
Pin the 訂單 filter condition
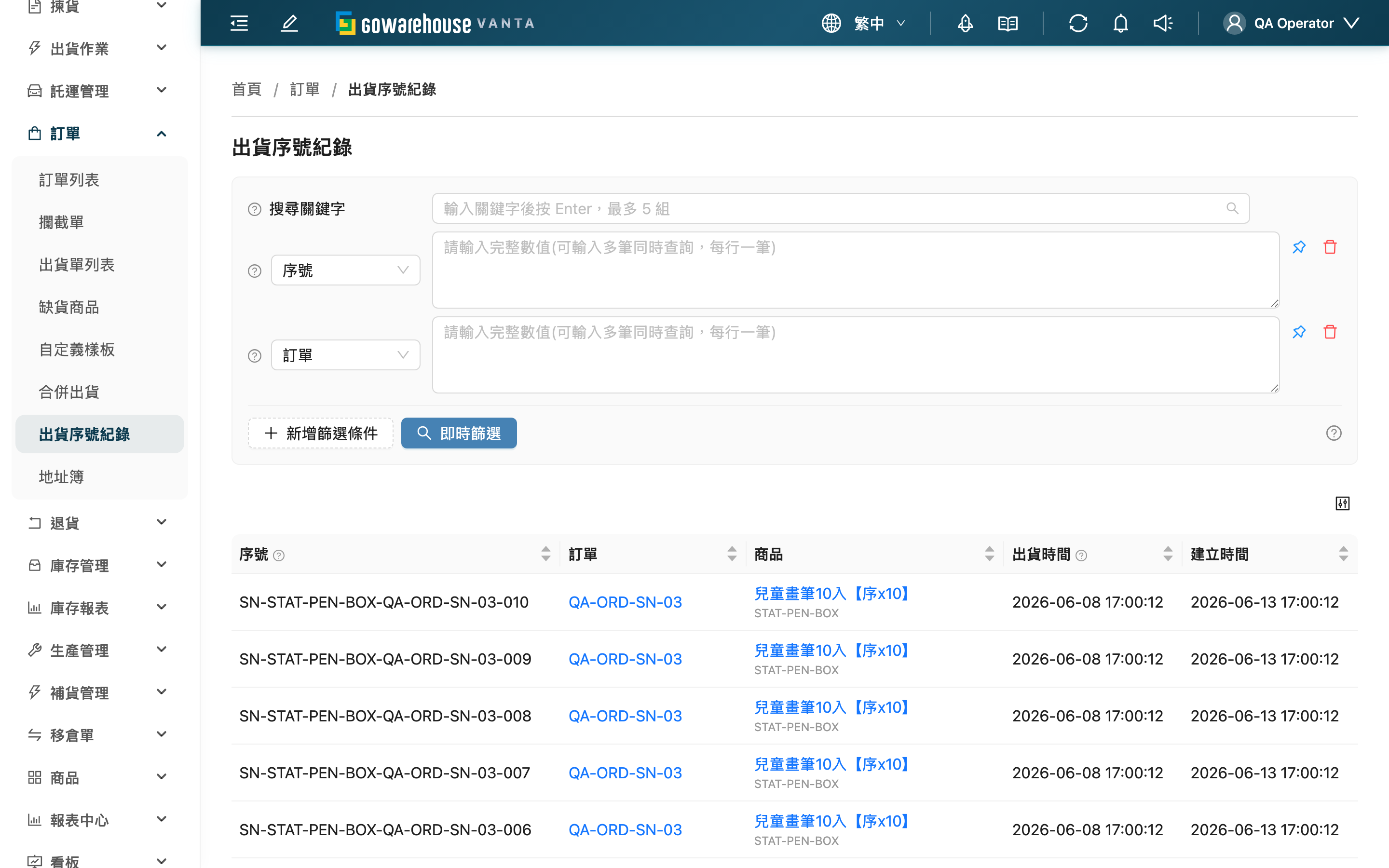point(1299,332)
